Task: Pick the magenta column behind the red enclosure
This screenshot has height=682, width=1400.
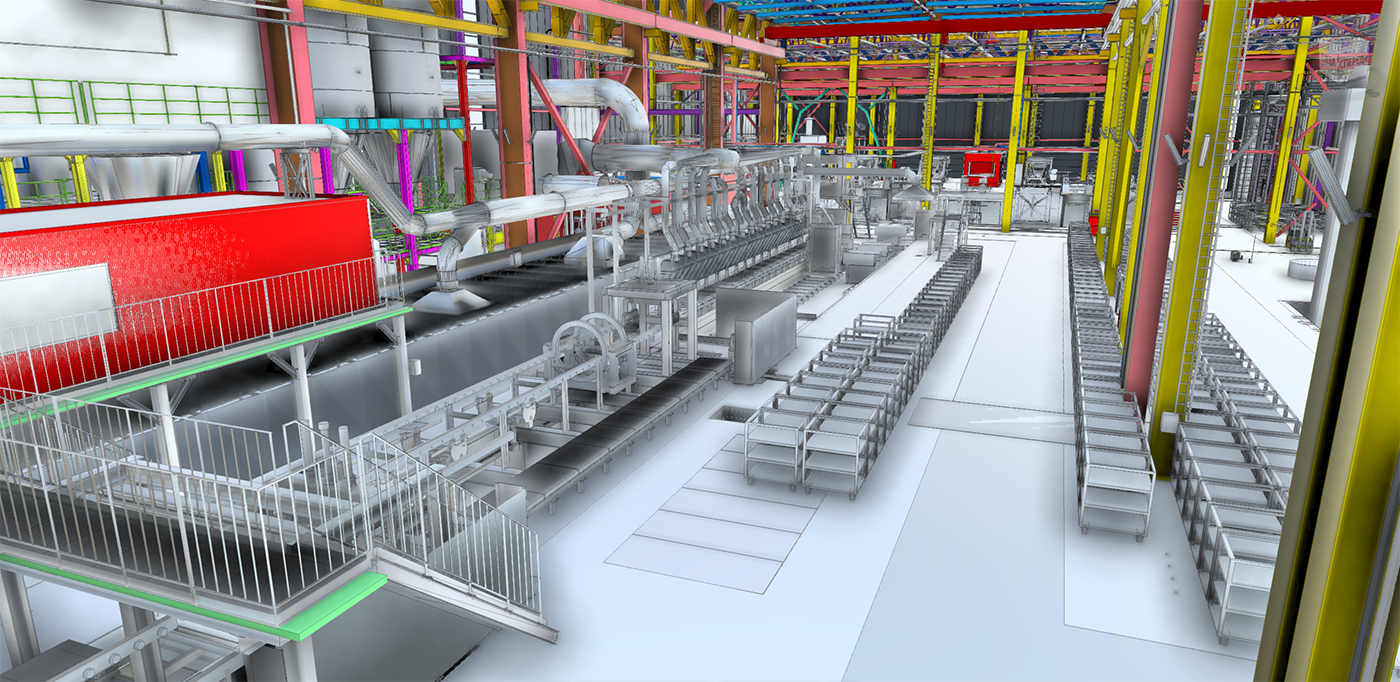Action: 405,200
